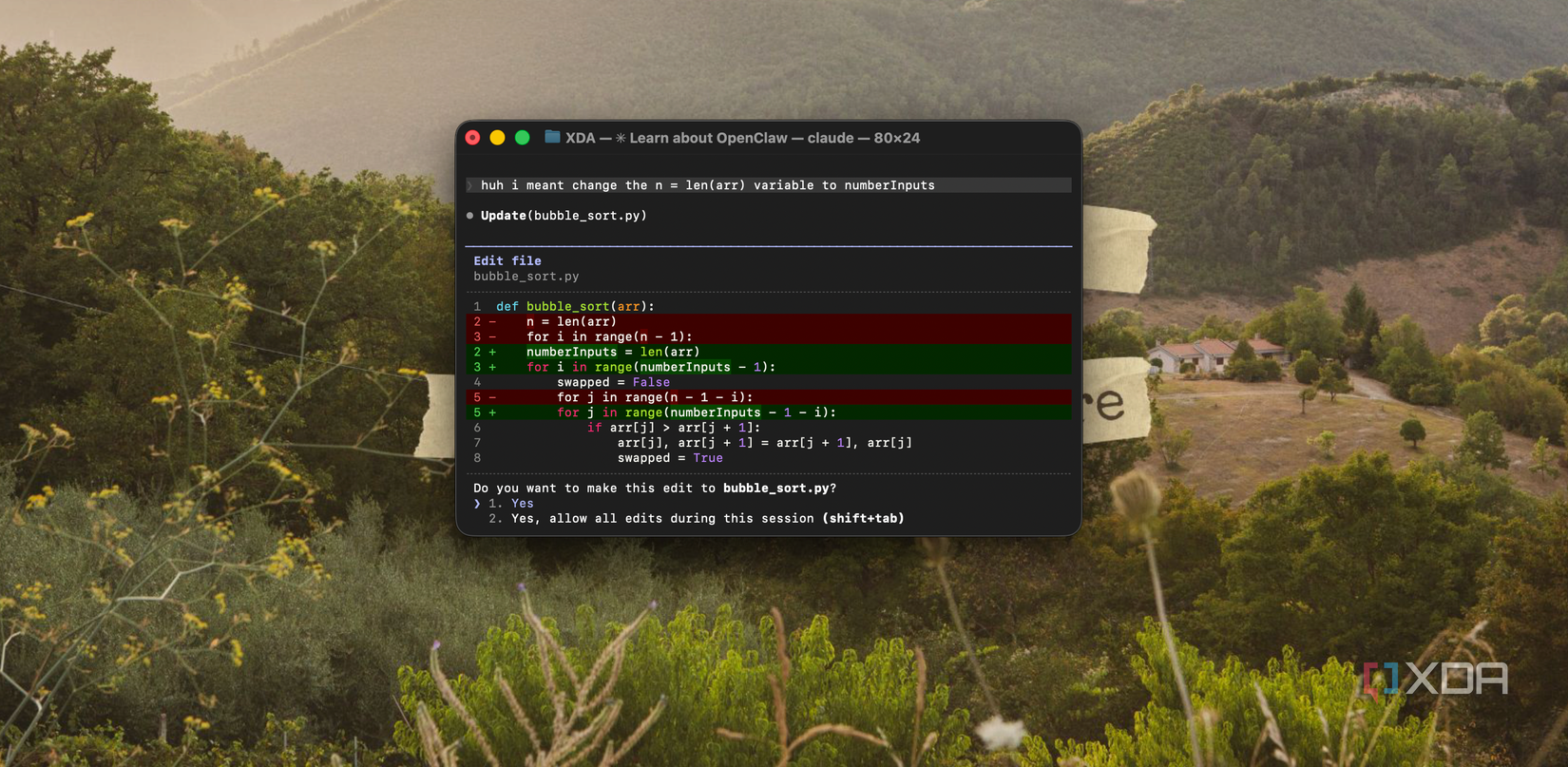Click added line 'numberInputs = len(arr)'

click(x=769, y=352)
